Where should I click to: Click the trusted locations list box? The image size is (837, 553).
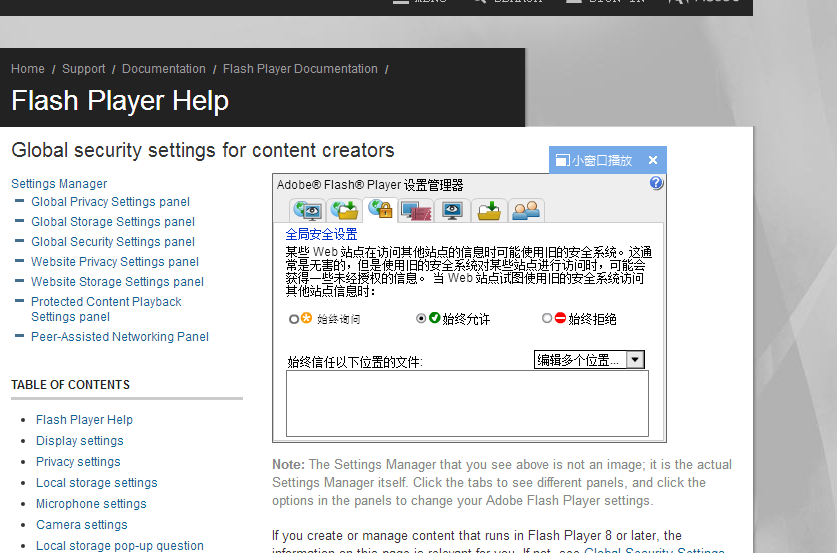[467, 404]
